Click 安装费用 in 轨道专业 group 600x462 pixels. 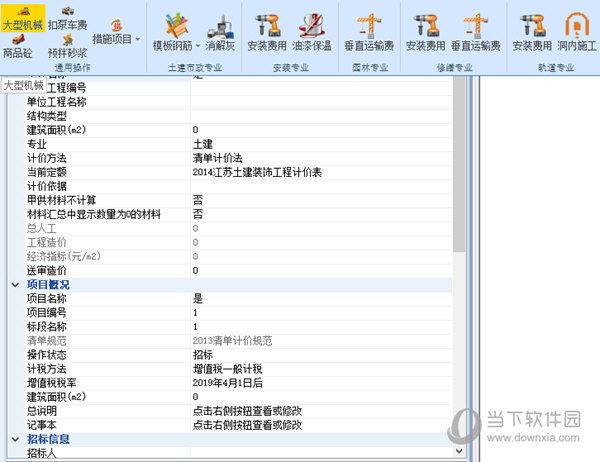point(532,32)
